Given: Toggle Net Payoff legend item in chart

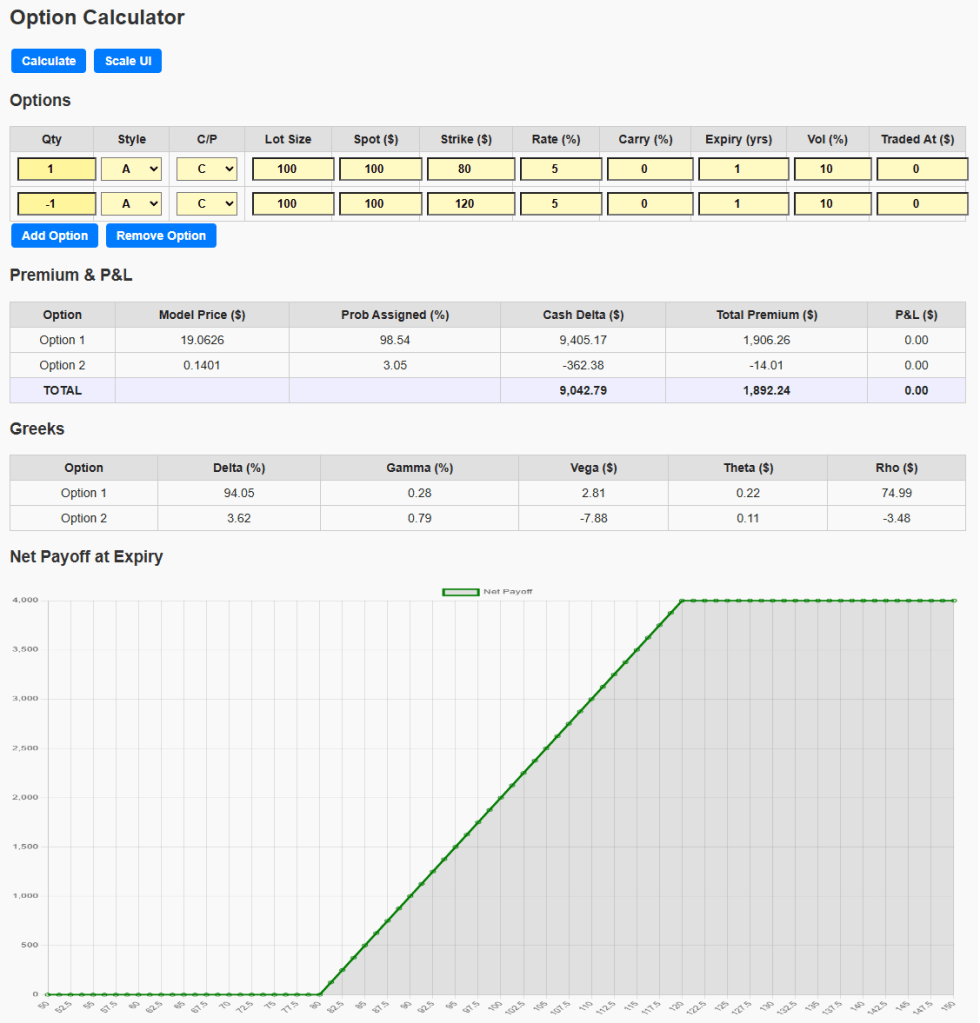Looking at the screenshot, I should (x=488, y=592).
